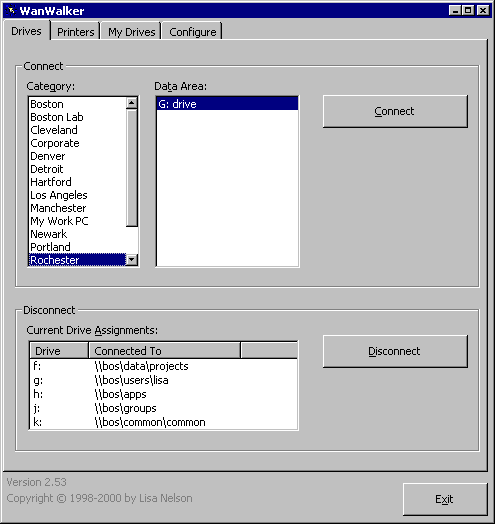Click the Category list scrollbar thumb
Screen dimensions: 495x524
pyautogui.click(x=132, y=168)
